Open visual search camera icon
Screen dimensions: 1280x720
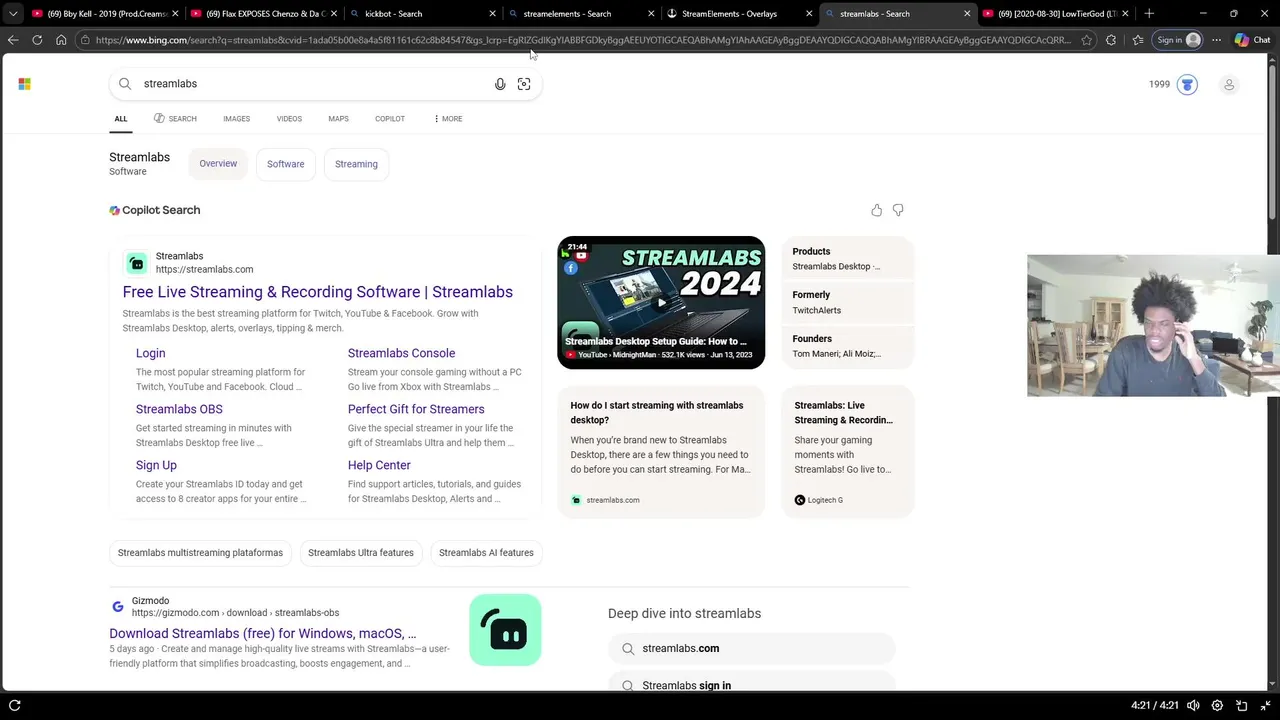pos(524,84)
